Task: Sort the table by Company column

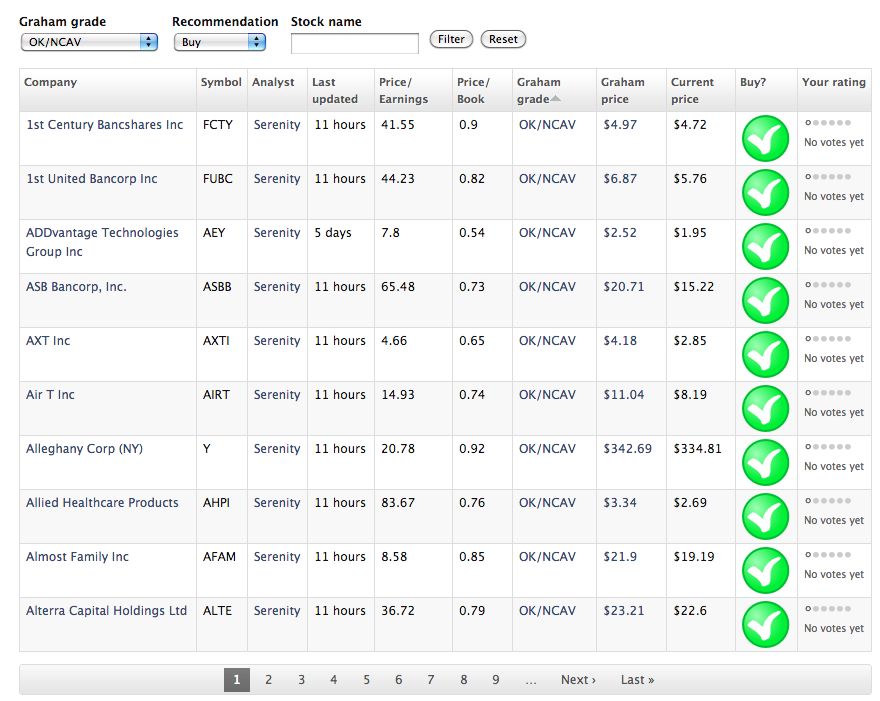Action: click(x=51, y=82)
